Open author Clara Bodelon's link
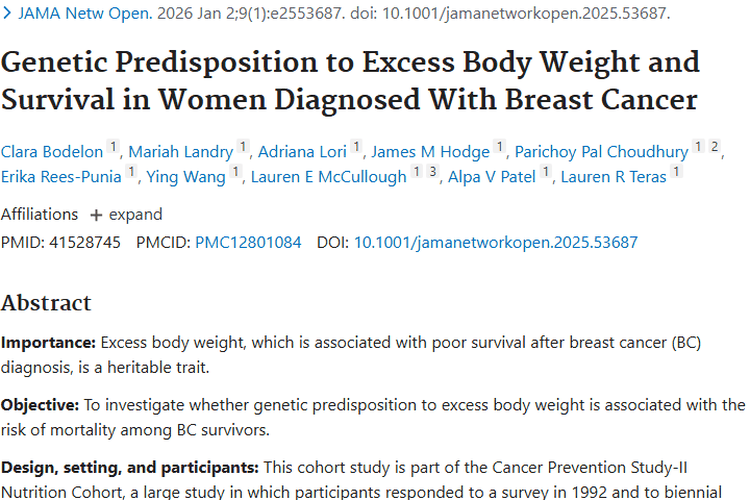Image resolution: width=750 pixels, height=500 pixels. coord(52,152)
